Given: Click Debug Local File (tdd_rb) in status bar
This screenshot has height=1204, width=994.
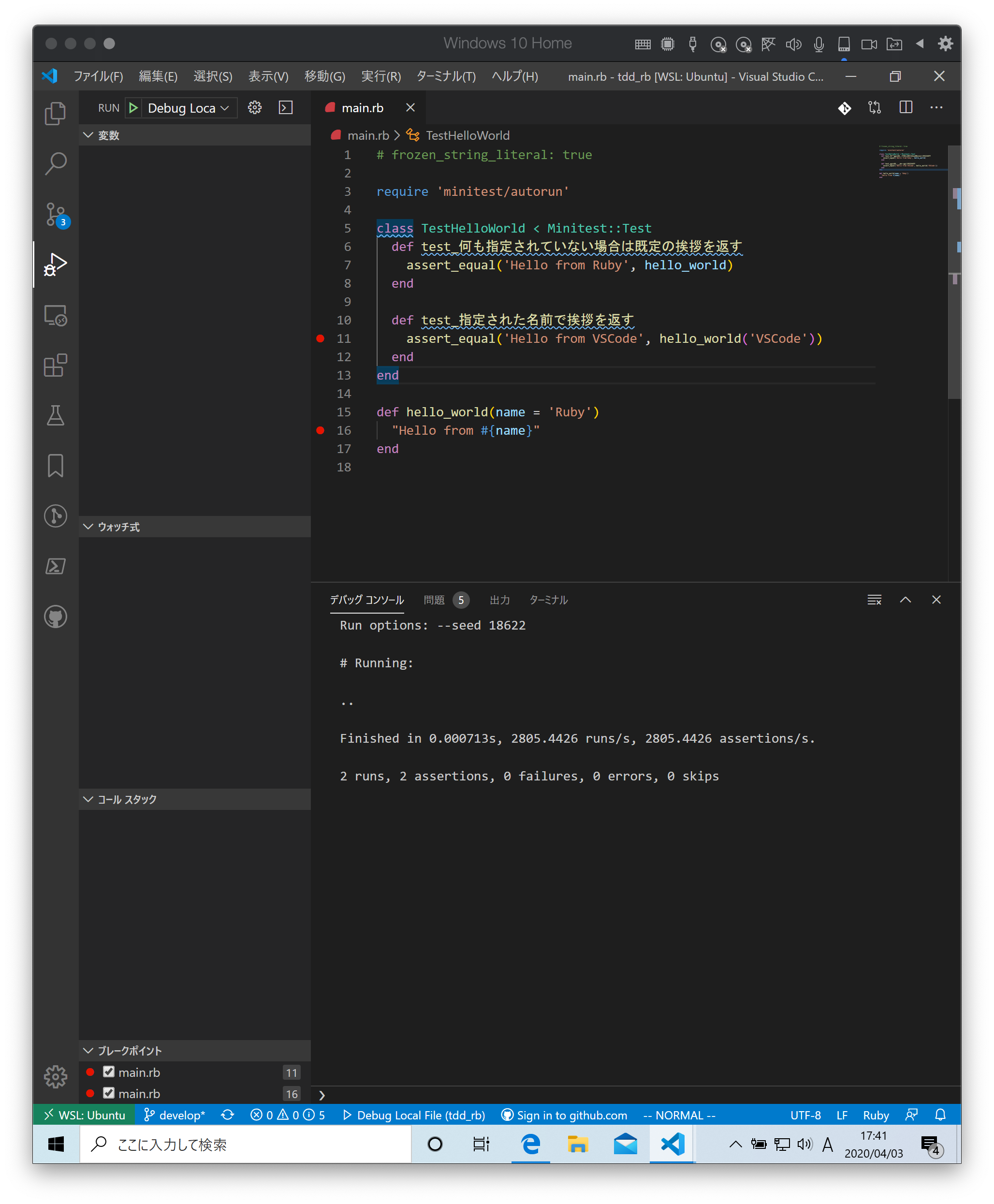Looking at the screenshot, I should tap(416, 1115).
